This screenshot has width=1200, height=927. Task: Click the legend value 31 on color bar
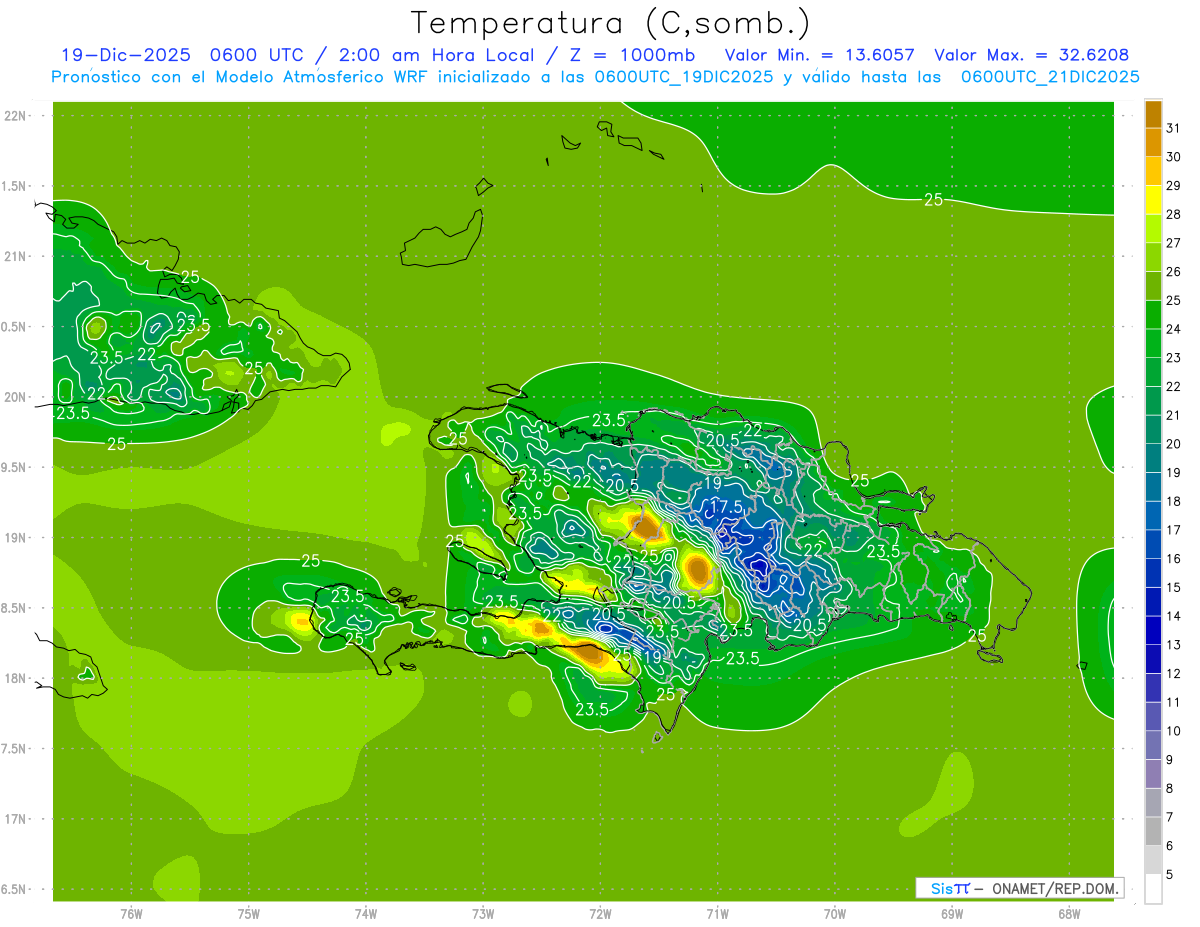click(1174, 128)
